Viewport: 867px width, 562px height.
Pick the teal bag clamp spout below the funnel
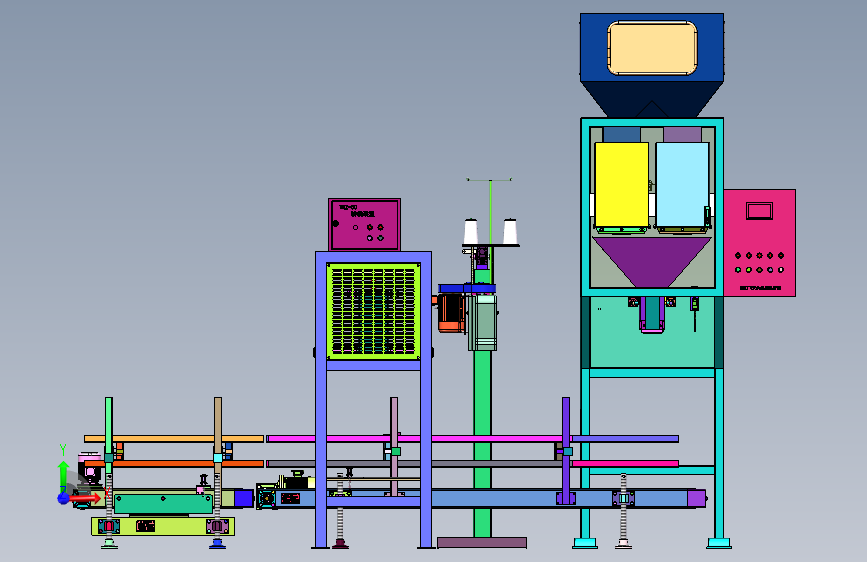click(652, 314)
